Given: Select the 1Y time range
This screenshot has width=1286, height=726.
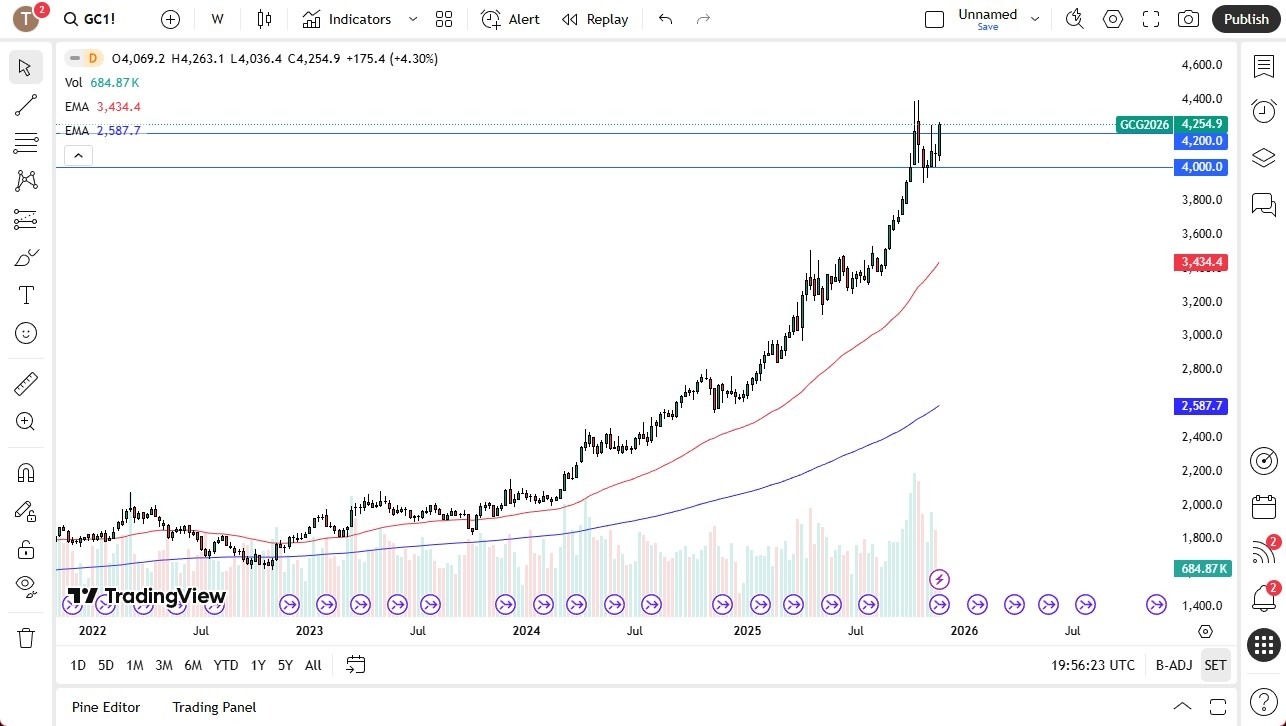Looking at the screenshot, I should pyautogui.click(x=258, y=665).
